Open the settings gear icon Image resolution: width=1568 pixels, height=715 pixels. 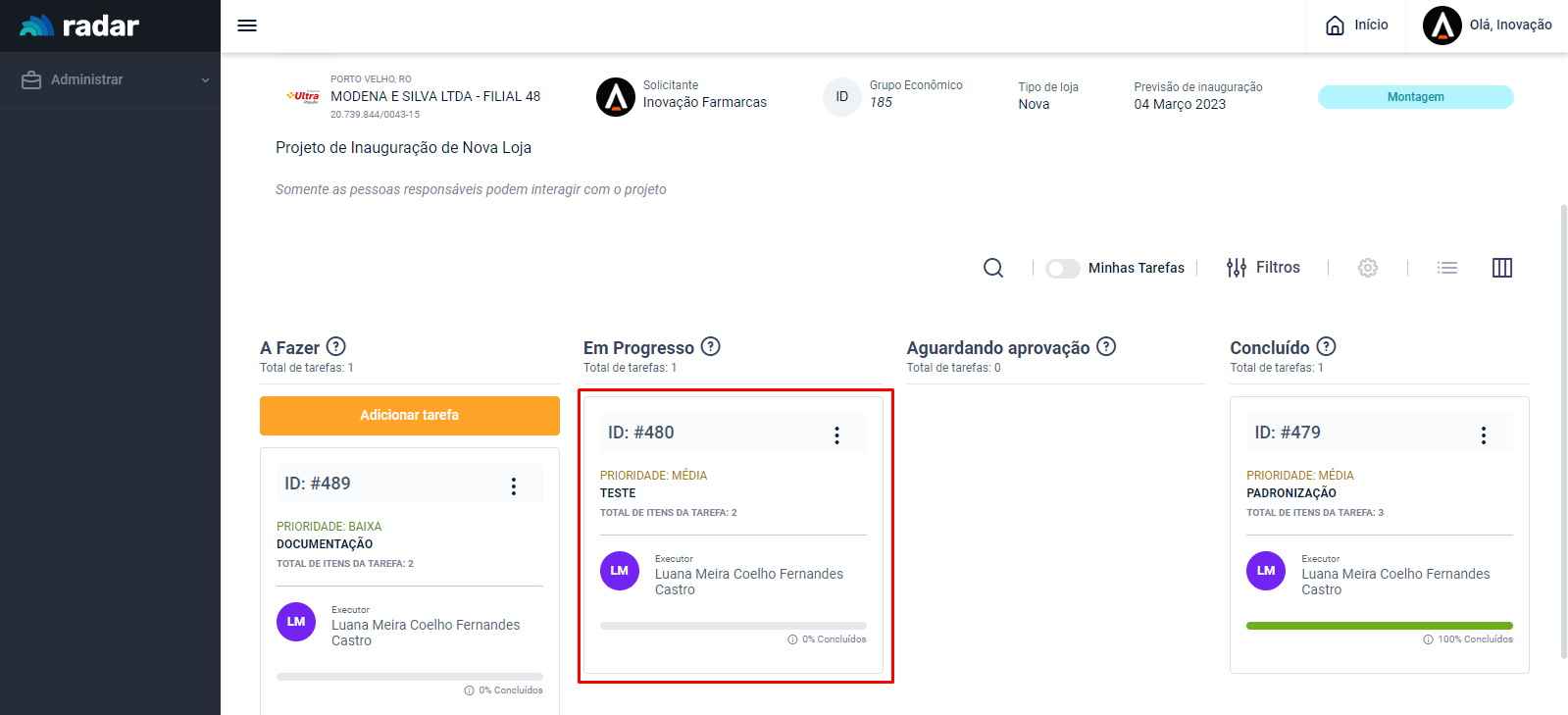coord(1368,268)
